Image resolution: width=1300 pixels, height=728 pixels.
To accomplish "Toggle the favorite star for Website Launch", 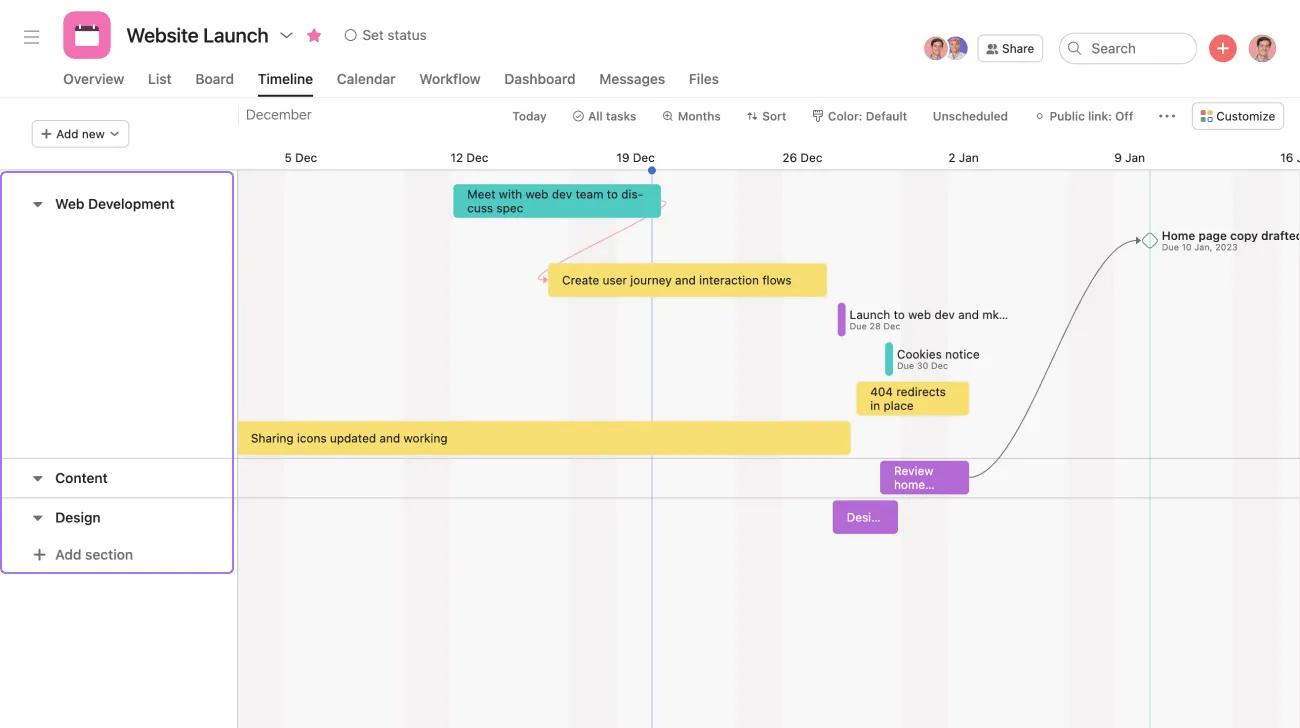I will (x=314, y=36).
